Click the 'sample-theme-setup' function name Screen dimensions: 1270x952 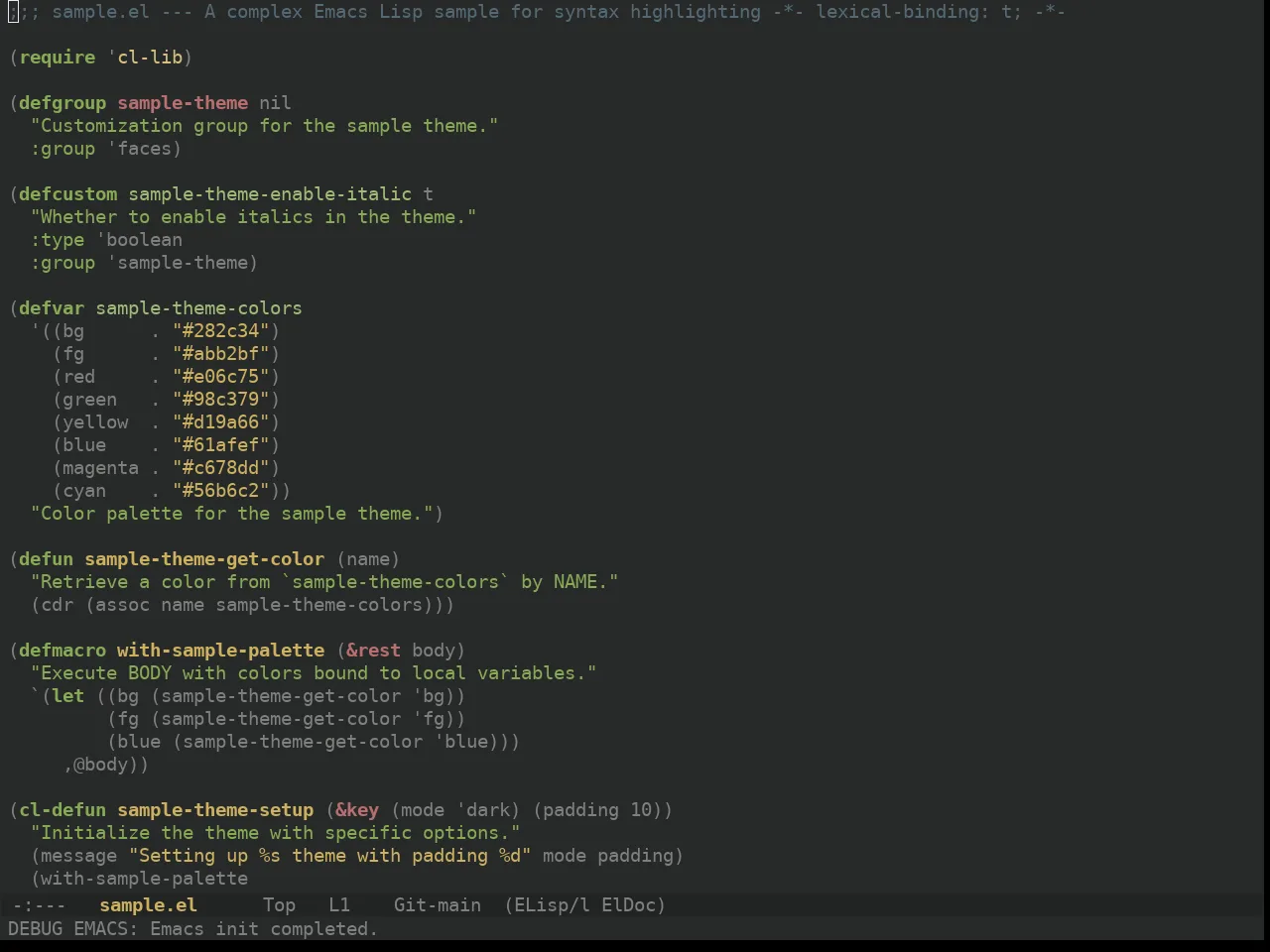[215, 809]
